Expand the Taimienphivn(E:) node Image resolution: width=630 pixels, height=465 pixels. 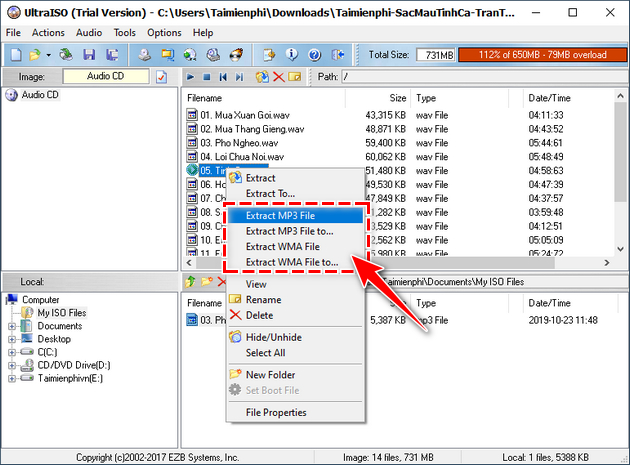click(x=12, y=379)
